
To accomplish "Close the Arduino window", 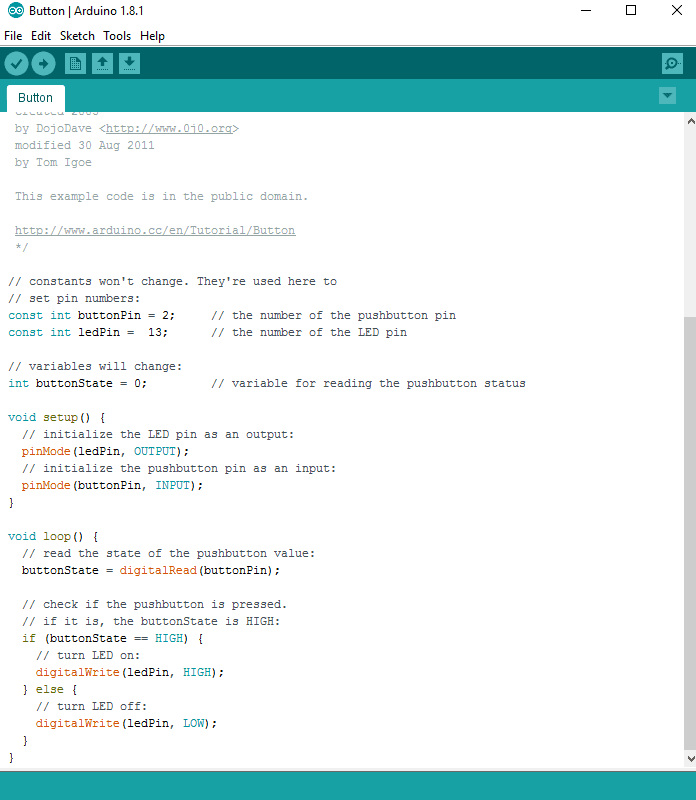I will [677, 10].
